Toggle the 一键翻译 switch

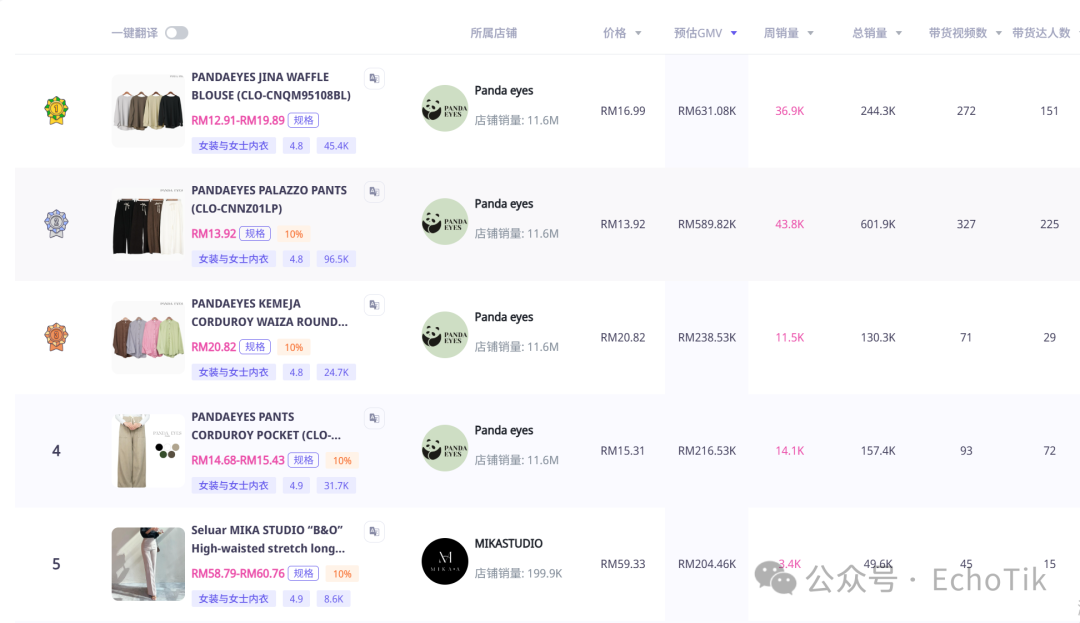click(x=176, y=33)
